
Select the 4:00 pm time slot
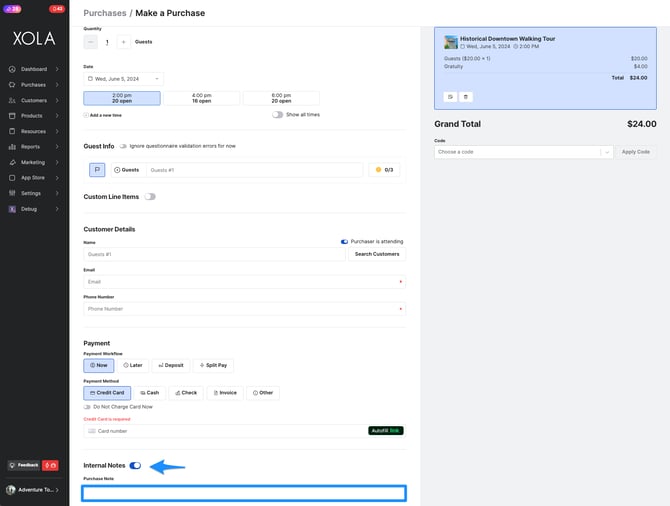coord(202,98)
